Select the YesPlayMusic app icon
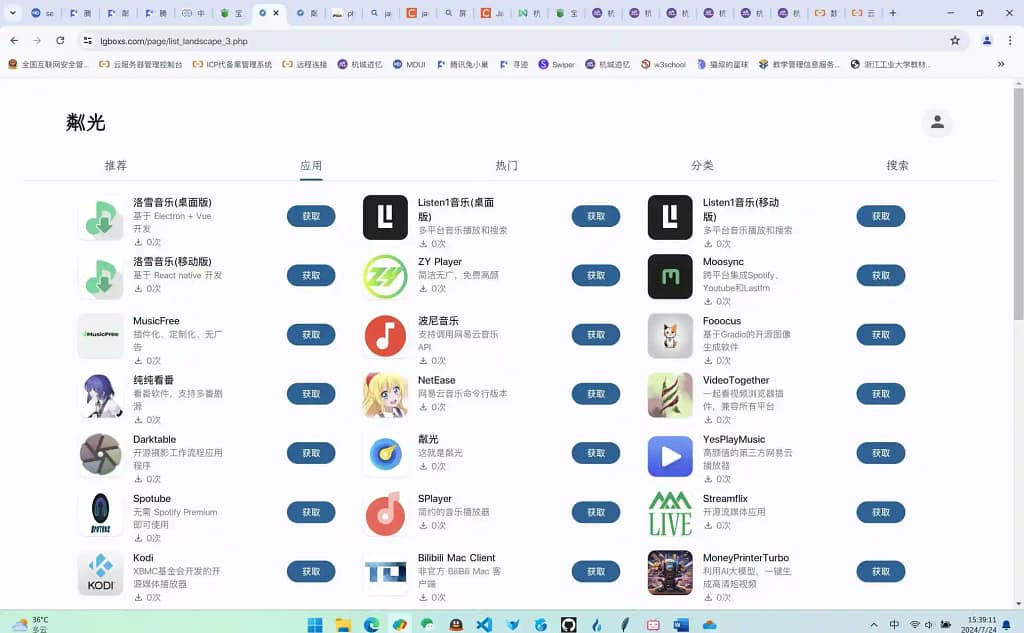The width and height of the screenshot is (1024, 633). tap(670, 454)
